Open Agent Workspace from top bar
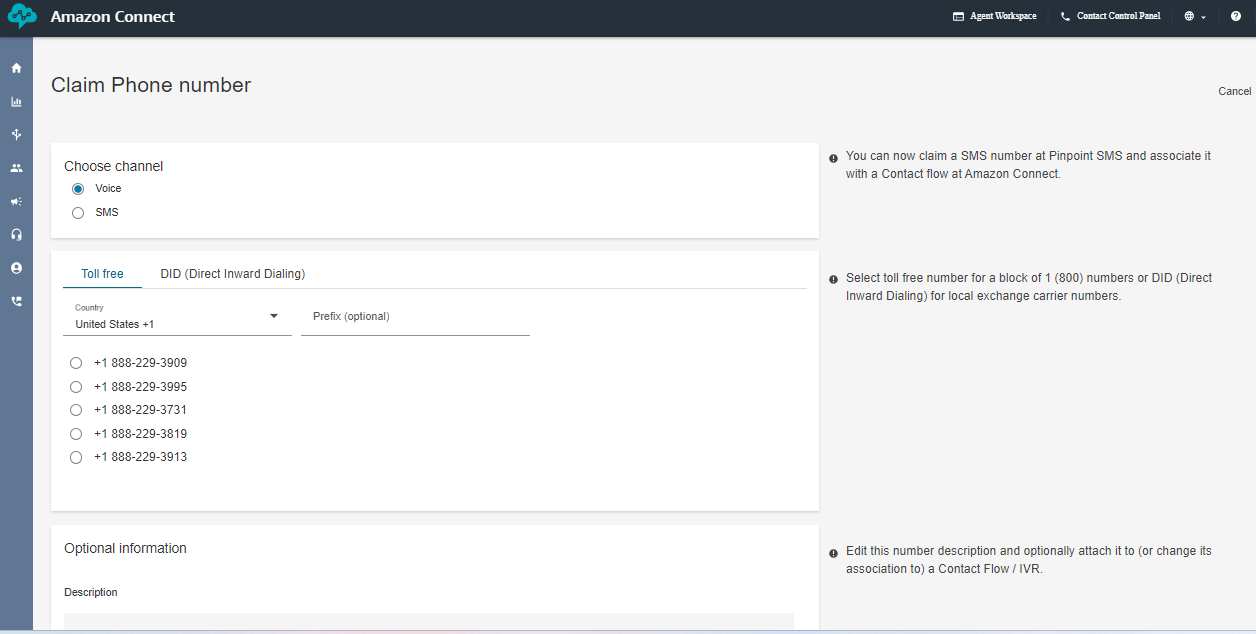Image resolution: width=1256 pixels, height=634 pixels. [994, 16]
